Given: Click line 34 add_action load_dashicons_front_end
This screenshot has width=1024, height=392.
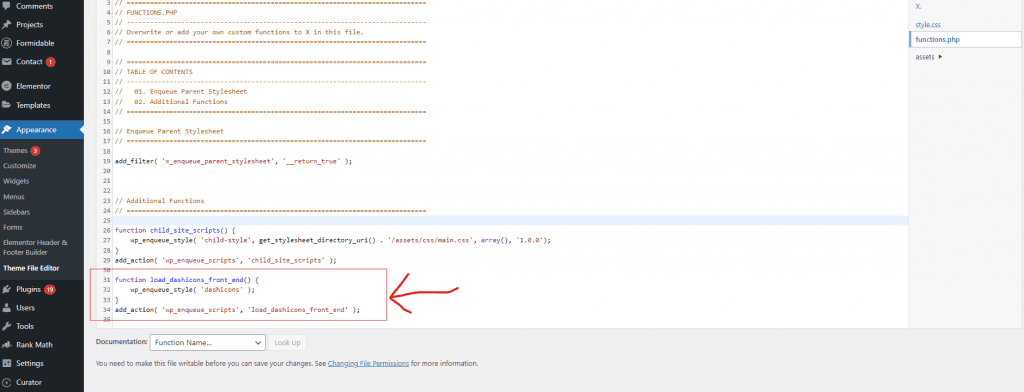Looking at the screenshot, I should click(x=237, y=310).
